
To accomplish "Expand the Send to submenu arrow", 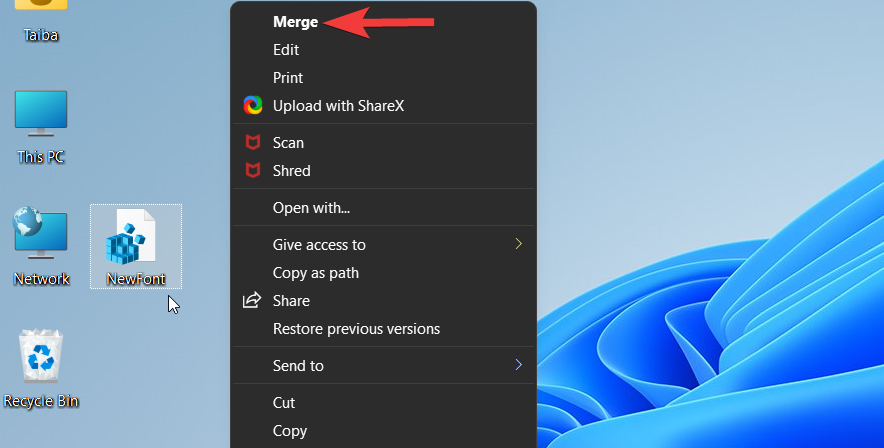I will coord(518,365).
